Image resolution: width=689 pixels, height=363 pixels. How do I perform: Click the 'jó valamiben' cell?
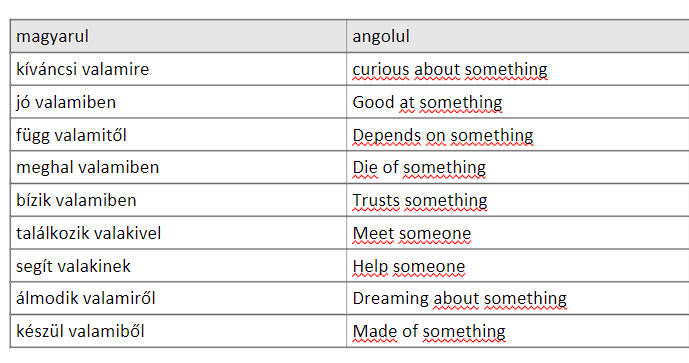(178, 102)
